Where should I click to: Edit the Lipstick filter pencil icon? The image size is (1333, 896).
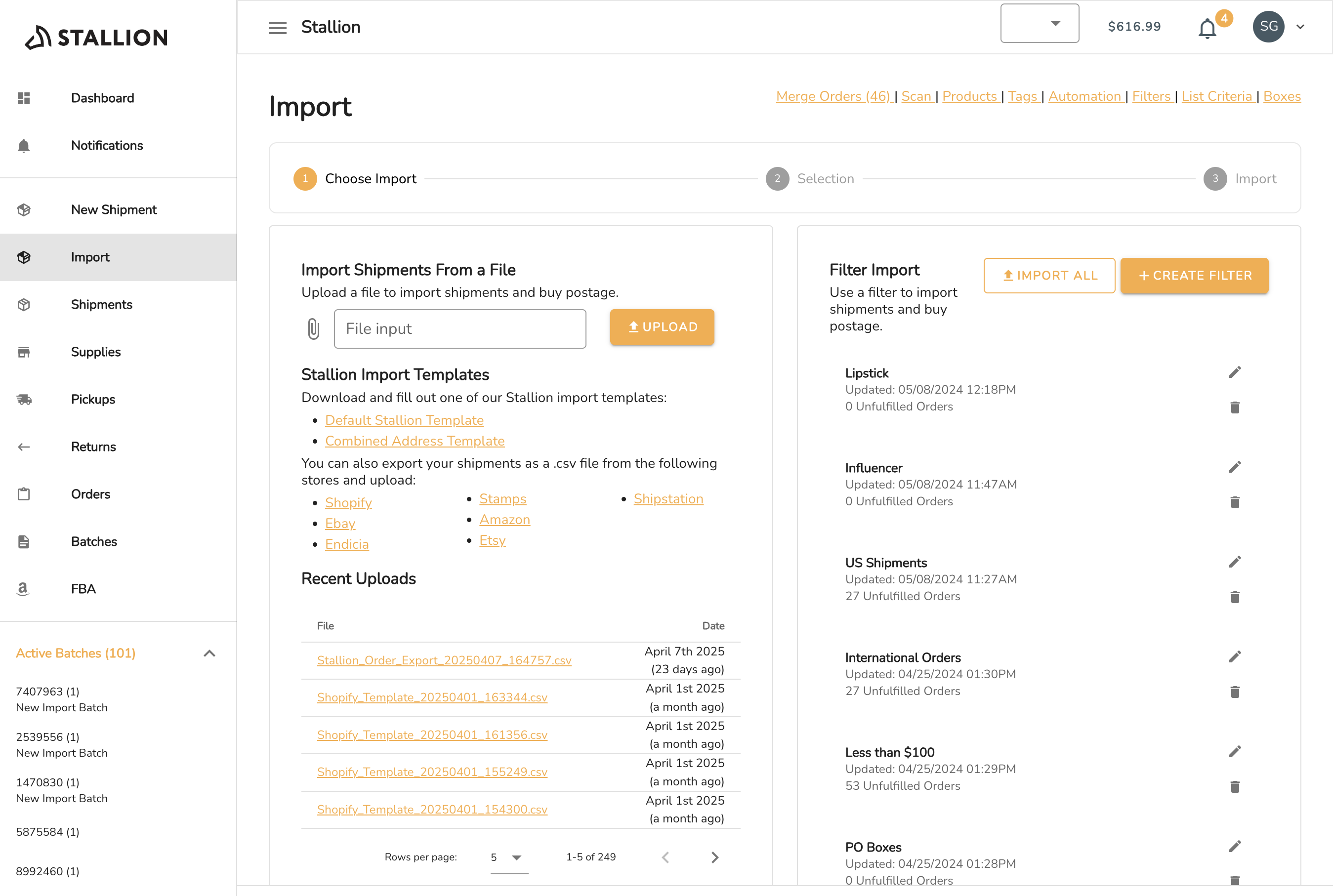tap(1235, 372)
